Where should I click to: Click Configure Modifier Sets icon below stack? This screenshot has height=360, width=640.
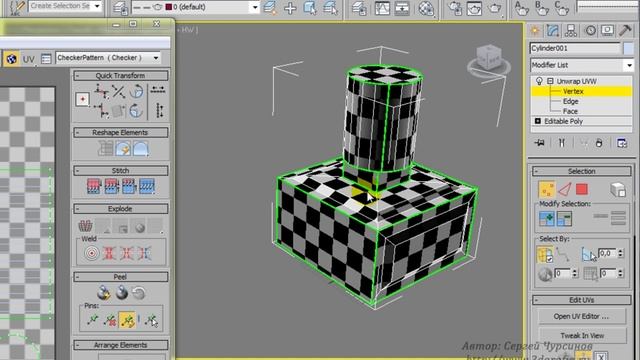[x=622, y=143]
